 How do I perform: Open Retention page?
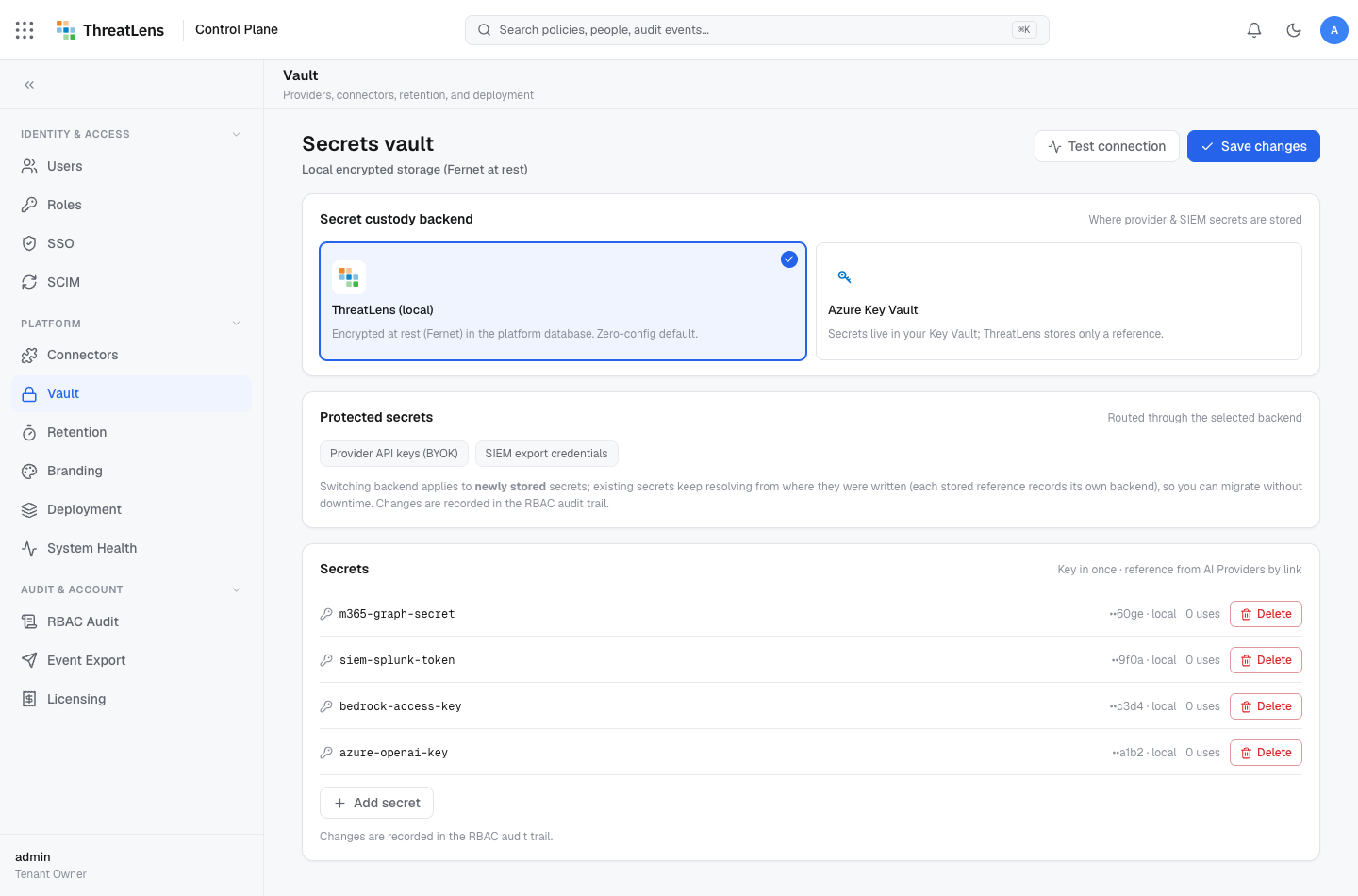click(x=131, y=432)
